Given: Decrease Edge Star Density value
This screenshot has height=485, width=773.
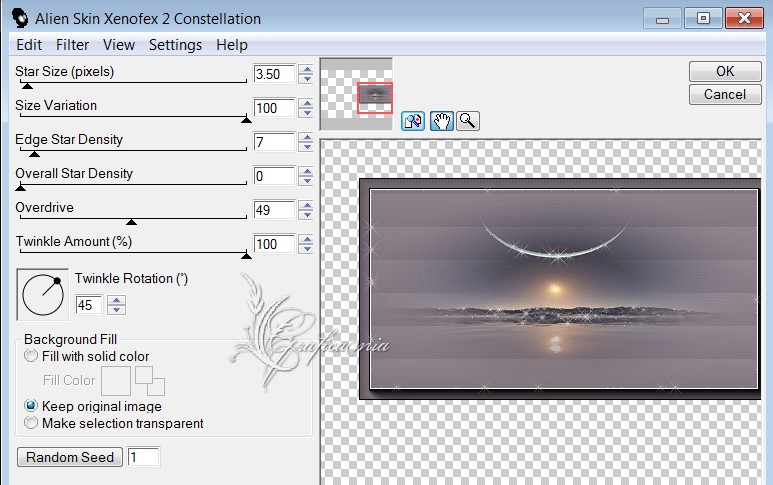Looking at the screenshot, I should coord(307,147).
